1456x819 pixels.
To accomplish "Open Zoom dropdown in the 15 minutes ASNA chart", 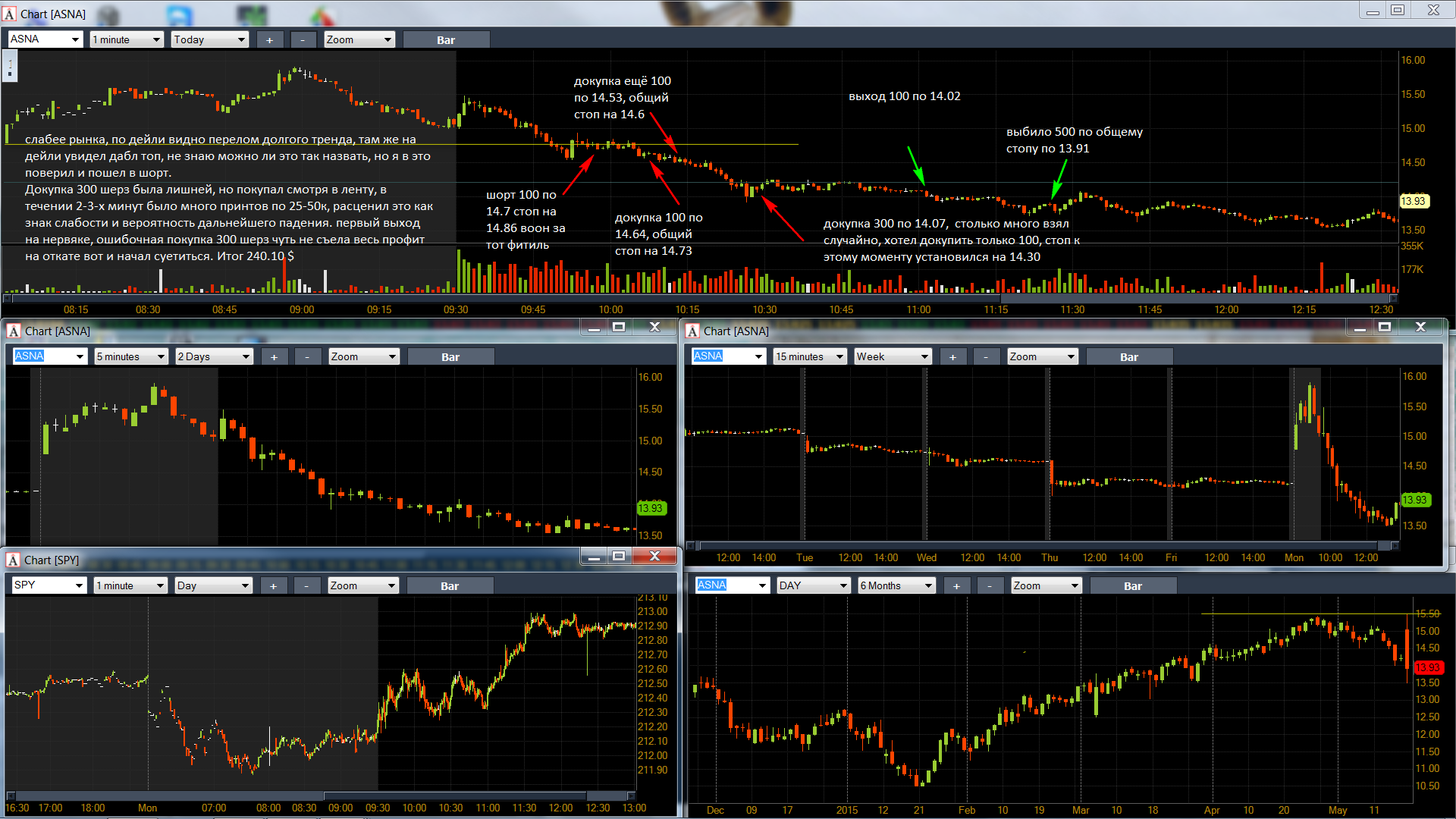I will pyautogui.click(x=1042, y=356).
